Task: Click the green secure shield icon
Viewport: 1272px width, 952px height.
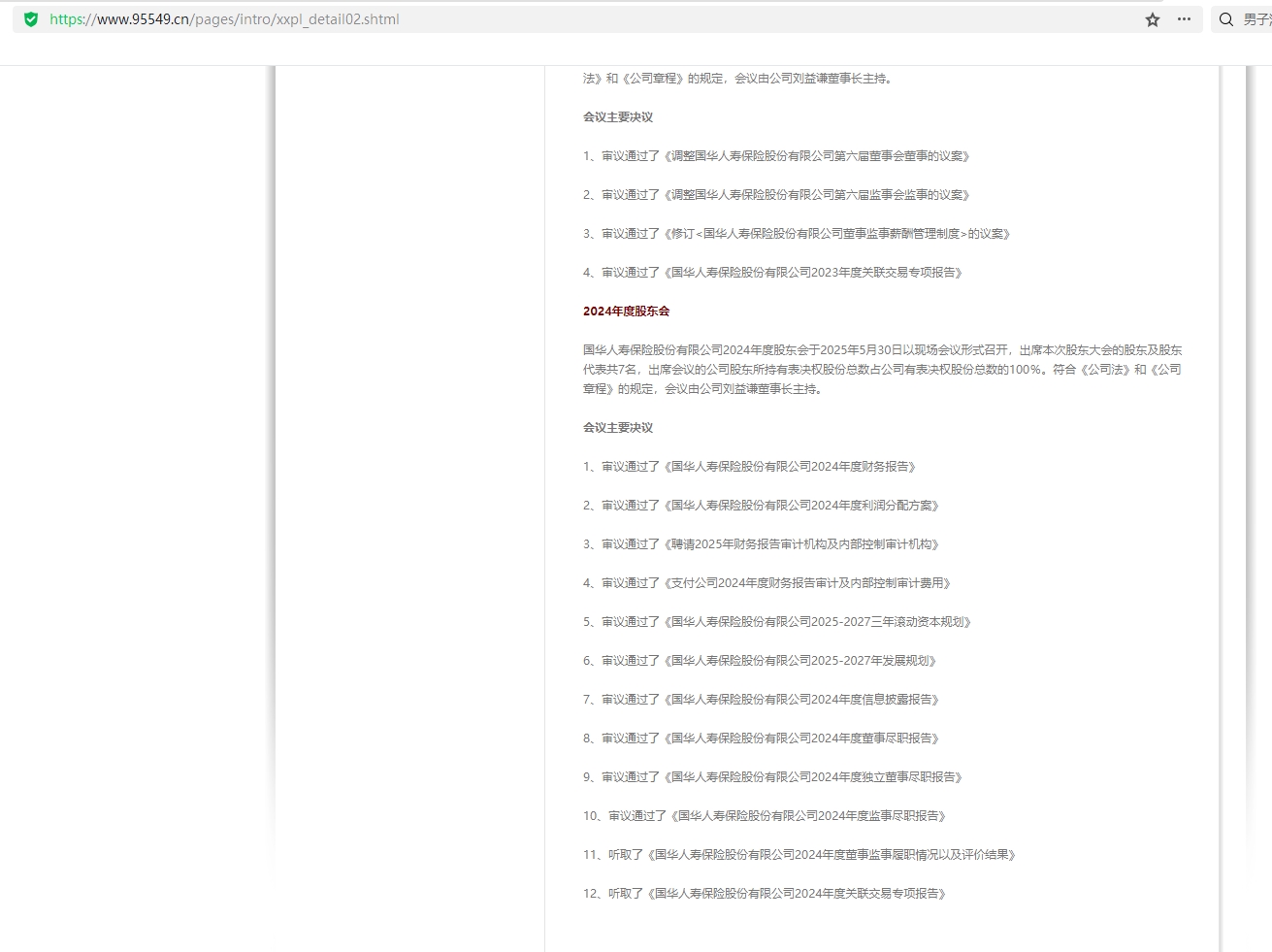Action: tap(31, 19)
